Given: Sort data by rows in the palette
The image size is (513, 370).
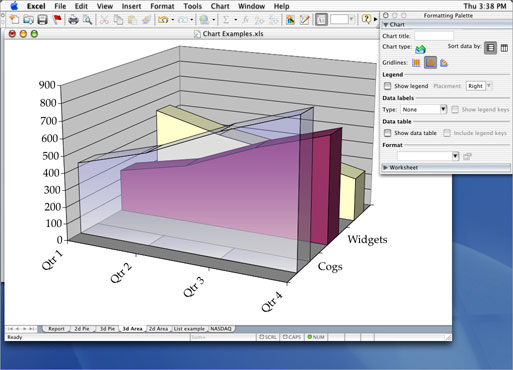Looking at the screenshot, I should click(490, 48).
